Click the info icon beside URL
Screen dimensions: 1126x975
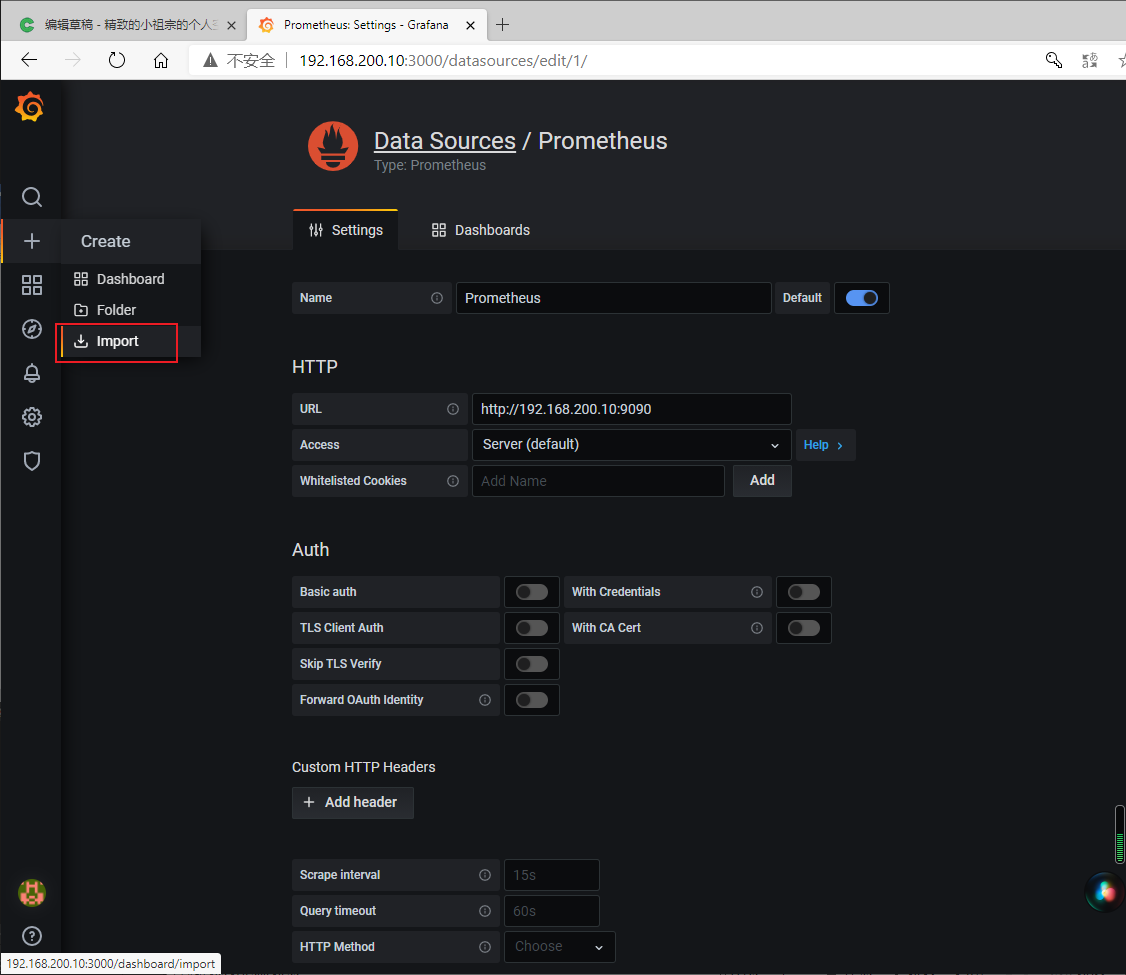click(452, 409)
